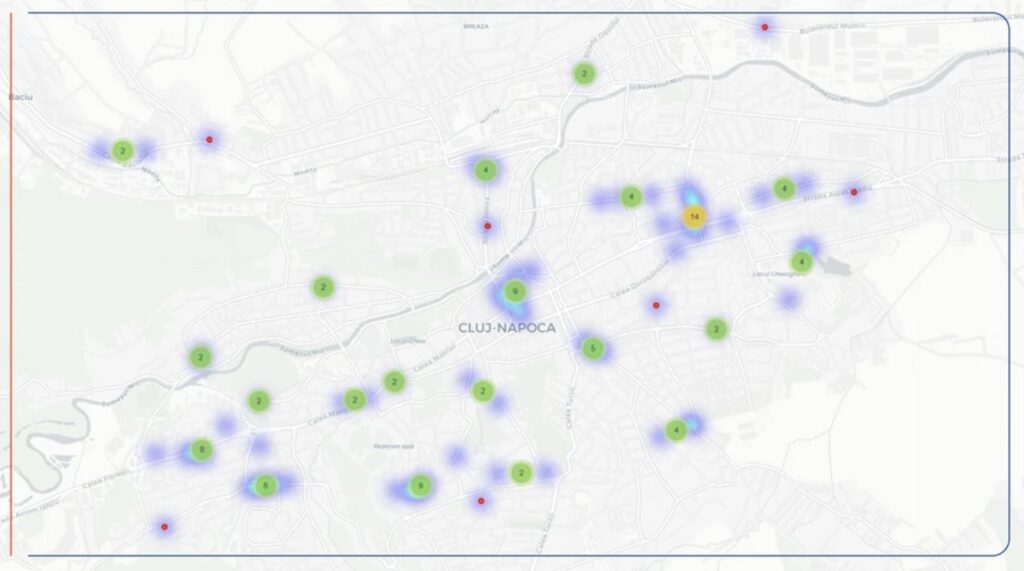Select the red point on Strada Aurel Vlaicu
Image resolution: width=1024 pixels, height=571 pixels.
pyautogui.click(x=854, y=192)
